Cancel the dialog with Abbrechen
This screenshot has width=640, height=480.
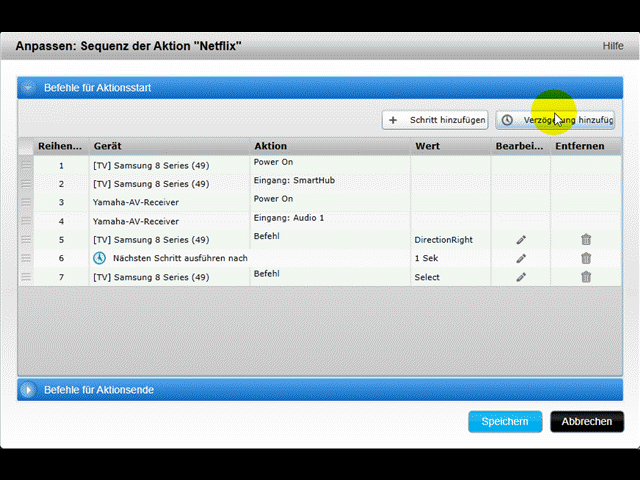tap(586, 421)
